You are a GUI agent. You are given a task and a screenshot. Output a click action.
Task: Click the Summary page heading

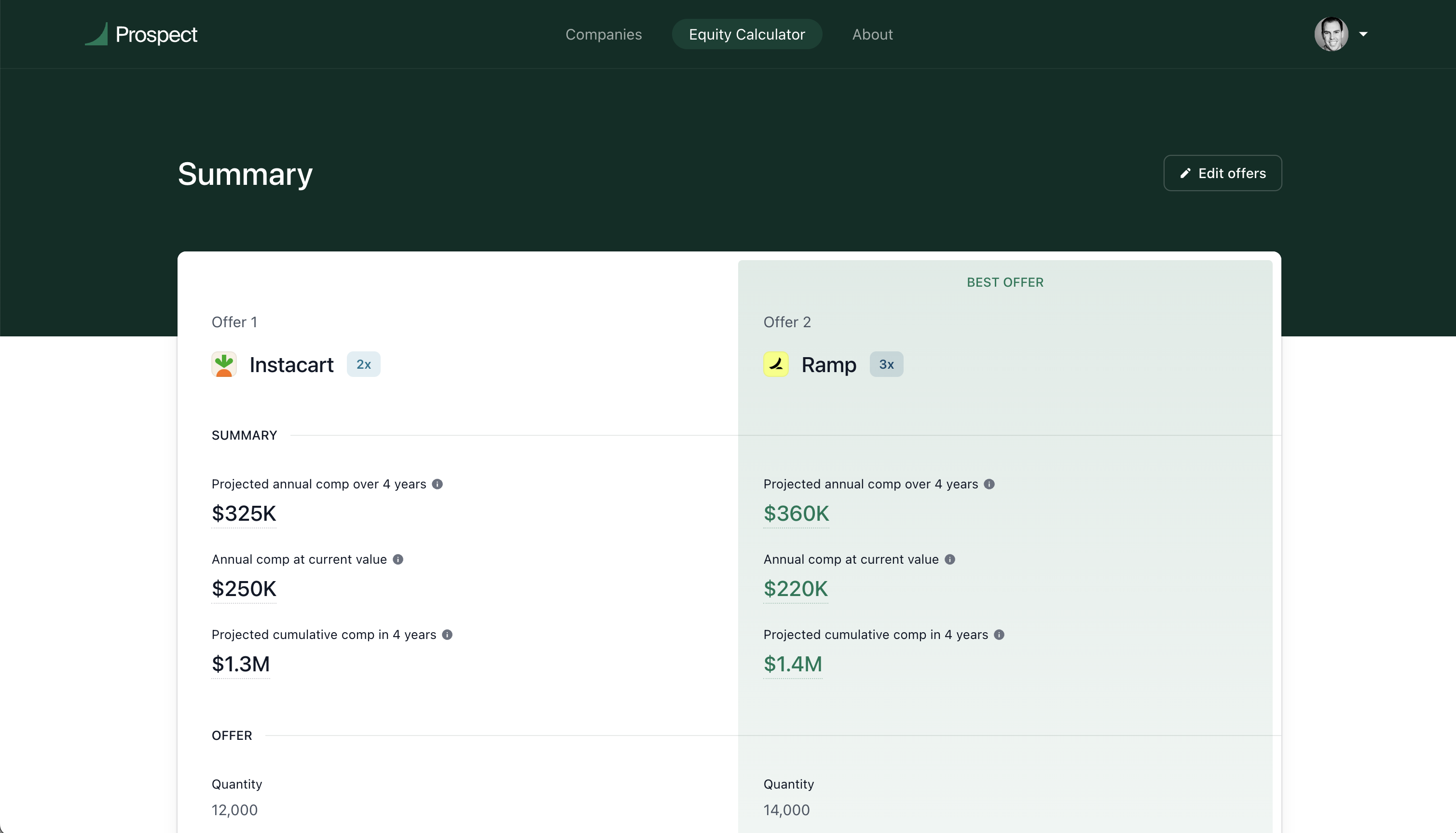point(245,174)
